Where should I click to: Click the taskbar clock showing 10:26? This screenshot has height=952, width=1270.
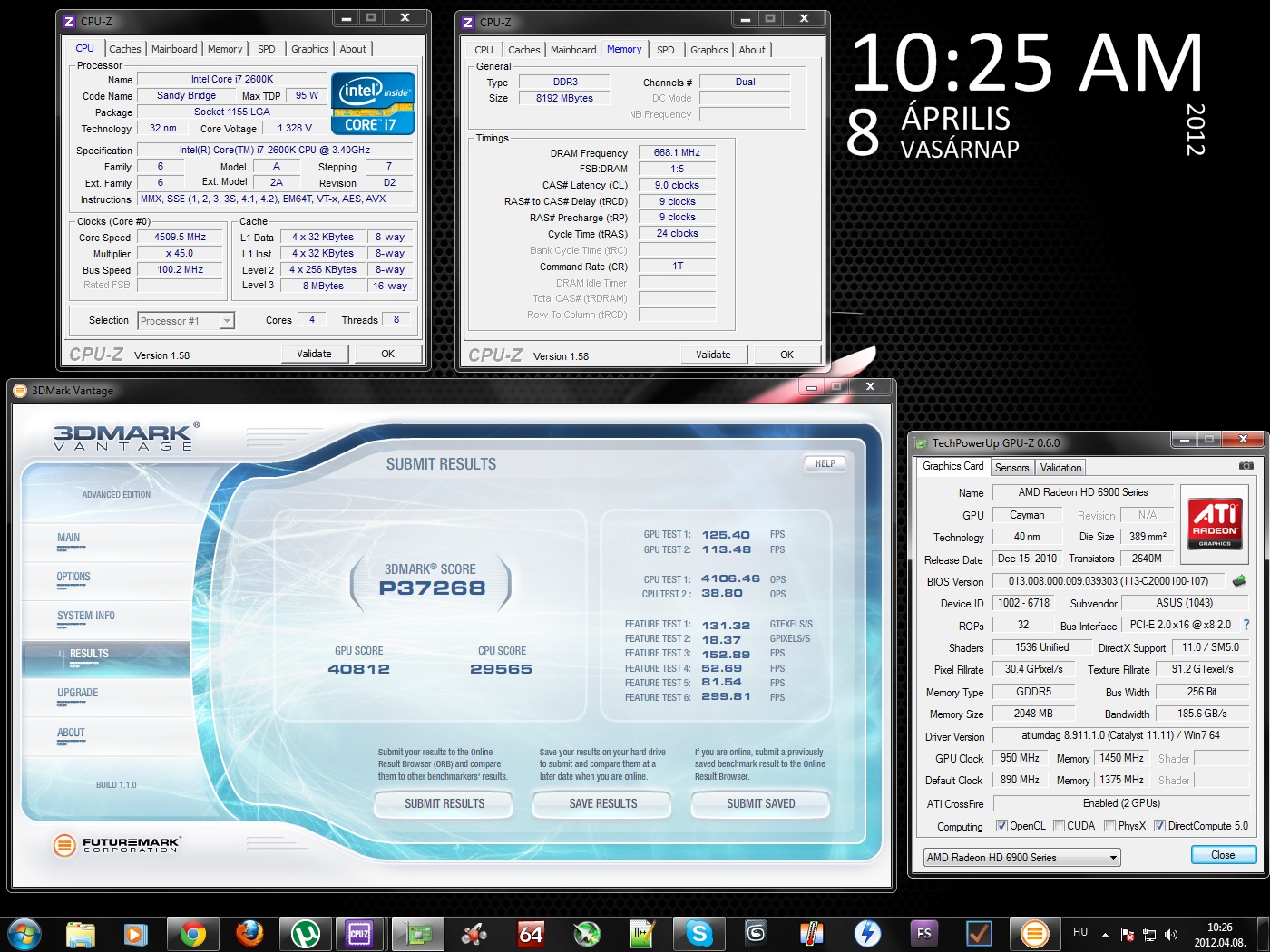point(1219,935)
